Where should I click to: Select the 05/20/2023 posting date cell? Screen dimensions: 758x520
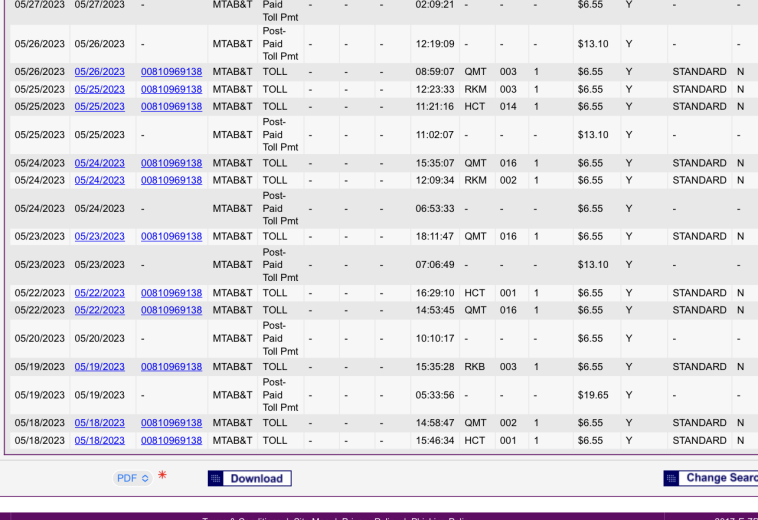[x=40, y=338]
